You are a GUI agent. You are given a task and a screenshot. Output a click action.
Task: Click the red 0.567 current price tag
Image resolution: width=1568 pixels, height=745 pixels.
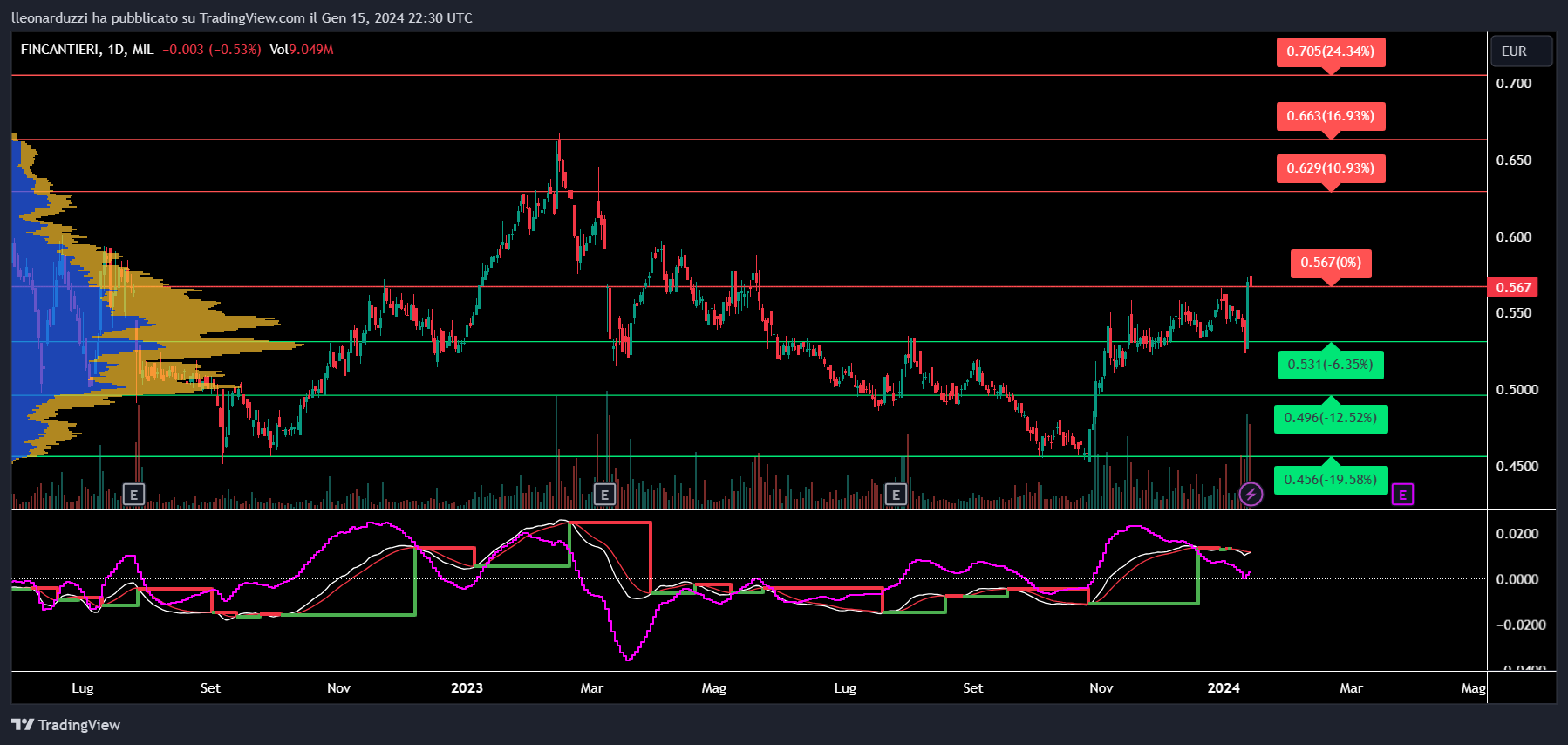(x=1513, y=287)
